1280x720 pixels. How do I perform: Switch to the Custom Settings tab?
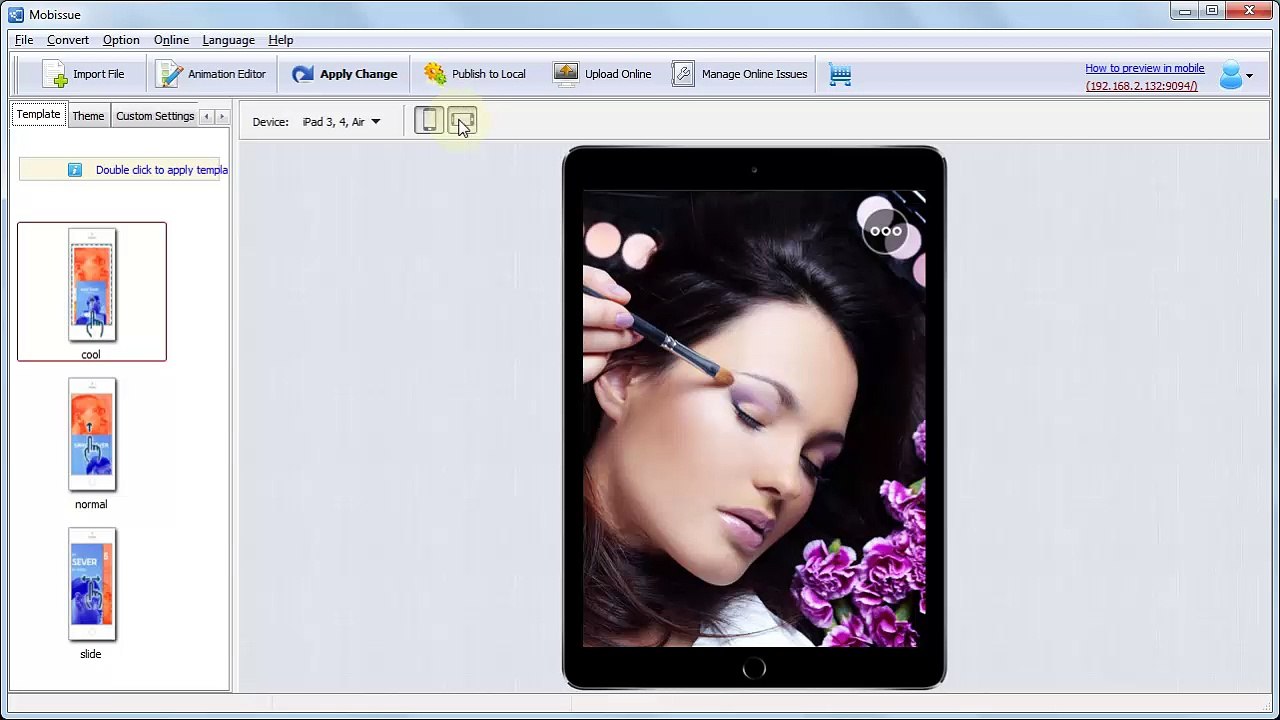[155, 116]
